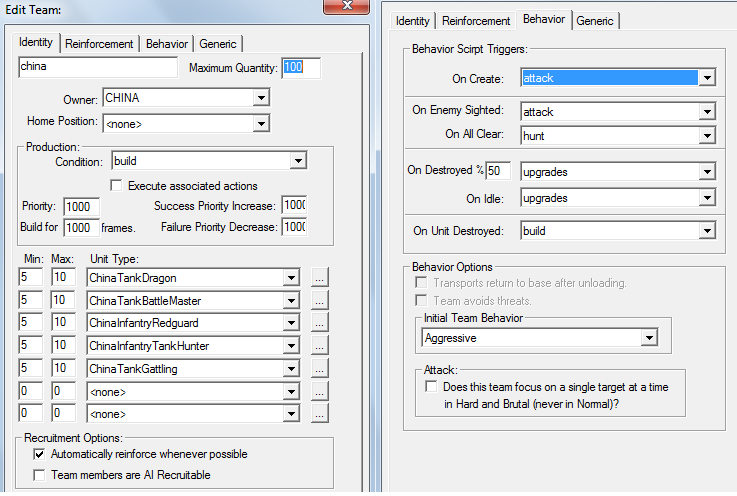
Task: Click browse button beside ChinaInfantryRedguard
Action: 319,323
